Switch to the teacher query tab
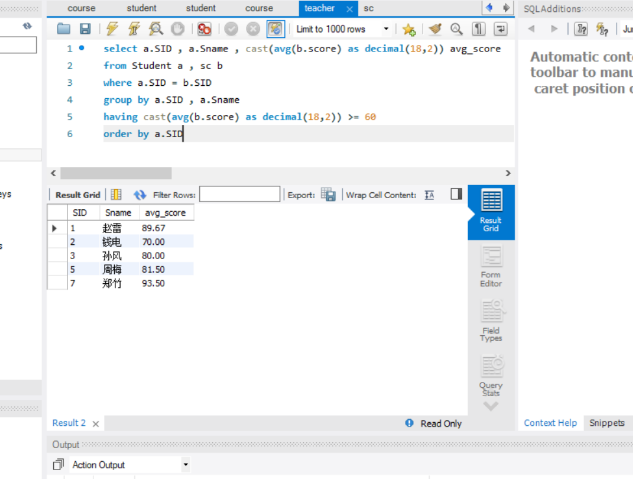The image size is (633, 479). [x=319, y=8]
